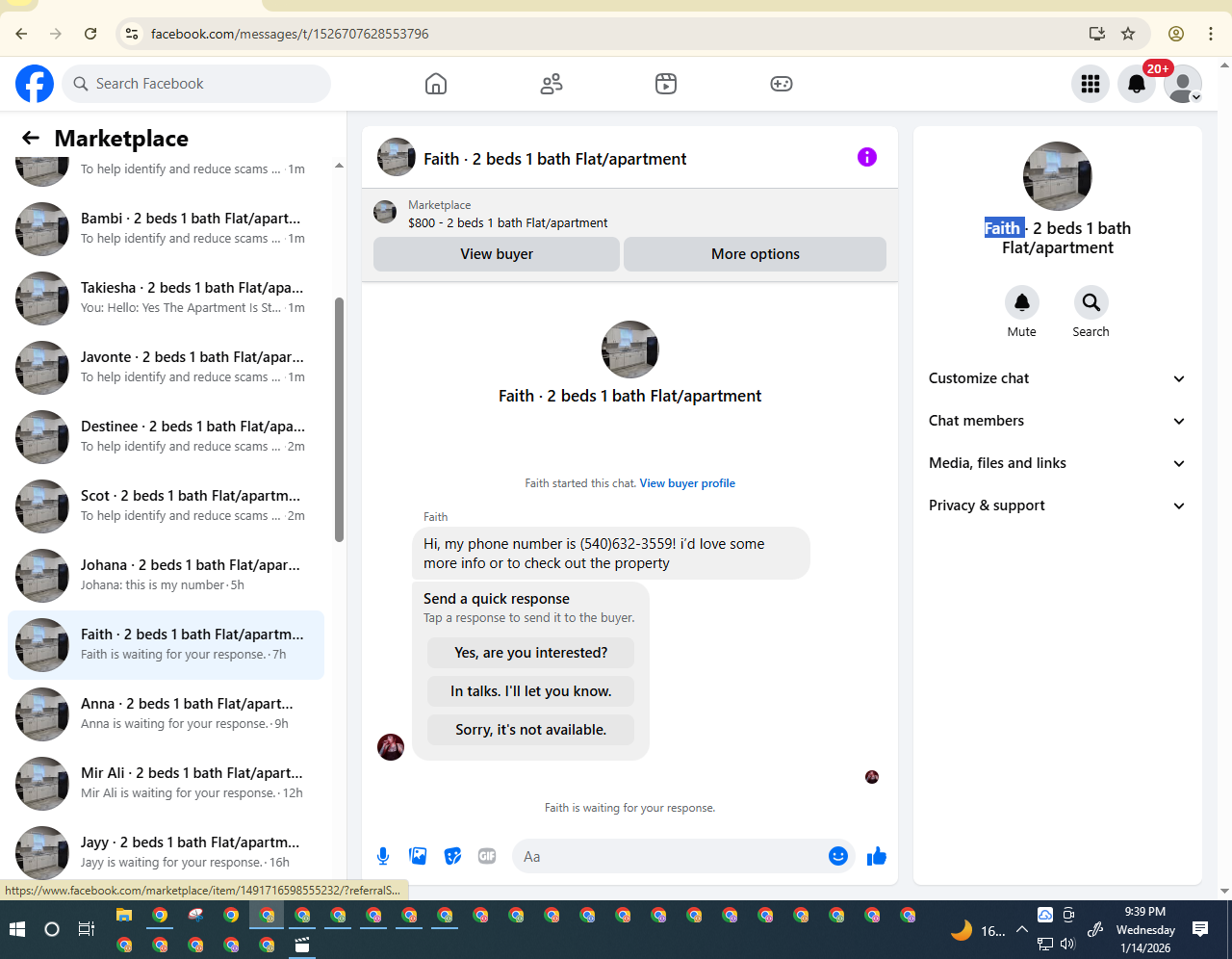Open File Explorer from taskbar
The width and height of the screenshot is (1232, 959).
124,916
